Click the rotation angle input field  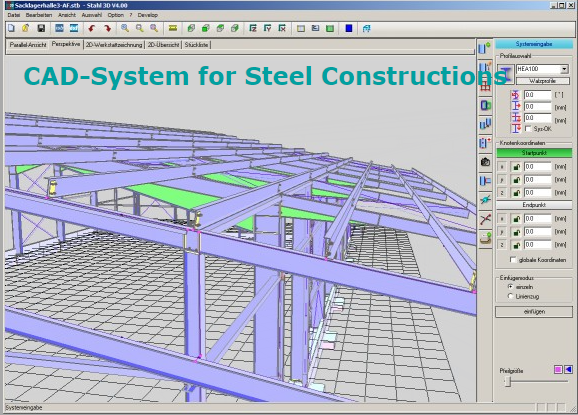pos(537,95)
